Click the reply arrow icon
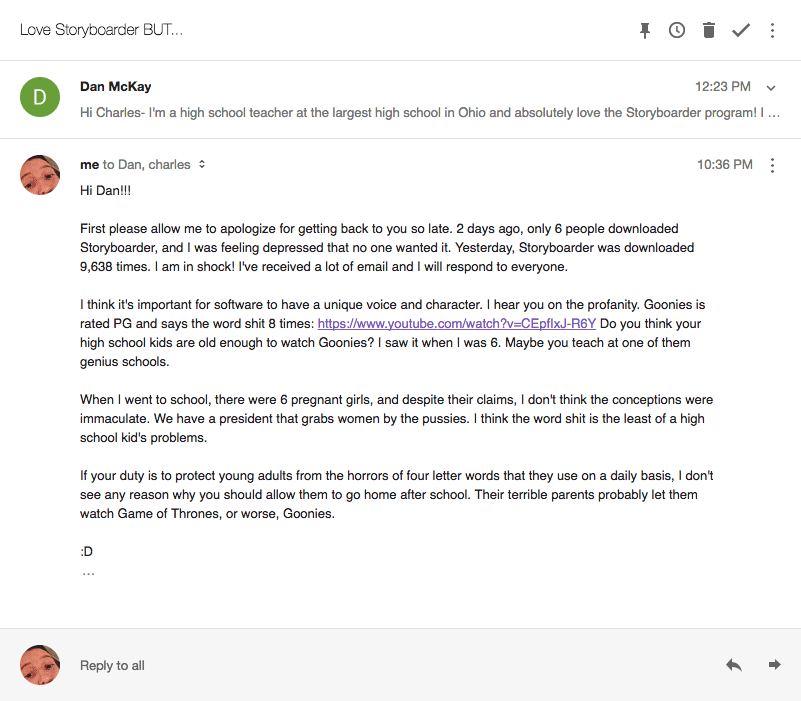801x701 pixels. click(x=734, y=665)
